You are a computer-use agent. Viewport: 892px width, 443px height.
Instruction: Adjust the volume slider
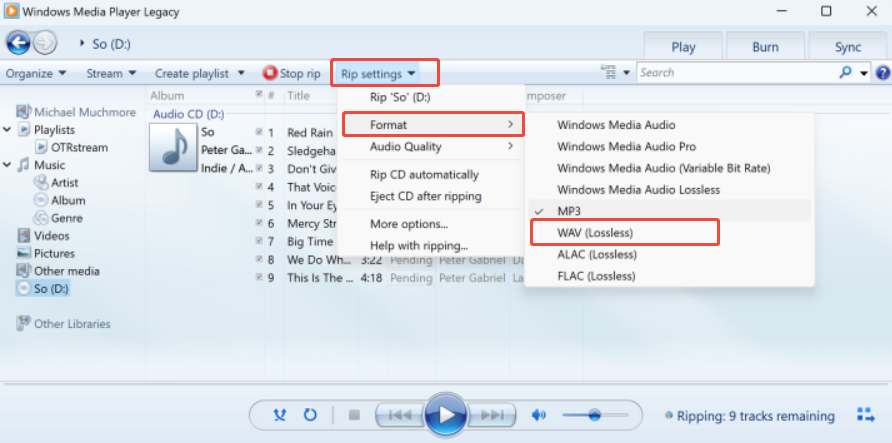coord(595,415)
